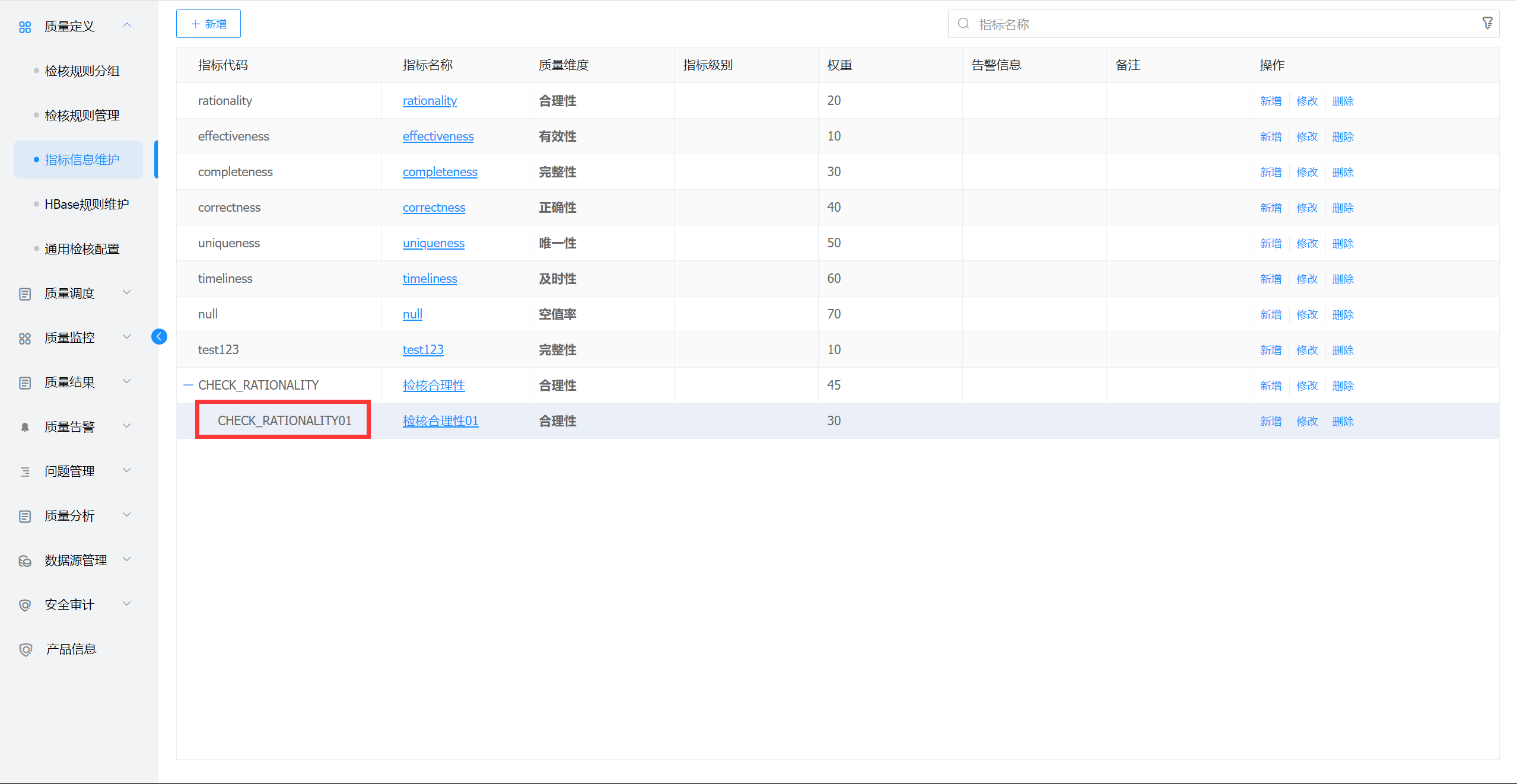
Task: Click 删除 in the test123 row
Action: [x=1343, y=350]
